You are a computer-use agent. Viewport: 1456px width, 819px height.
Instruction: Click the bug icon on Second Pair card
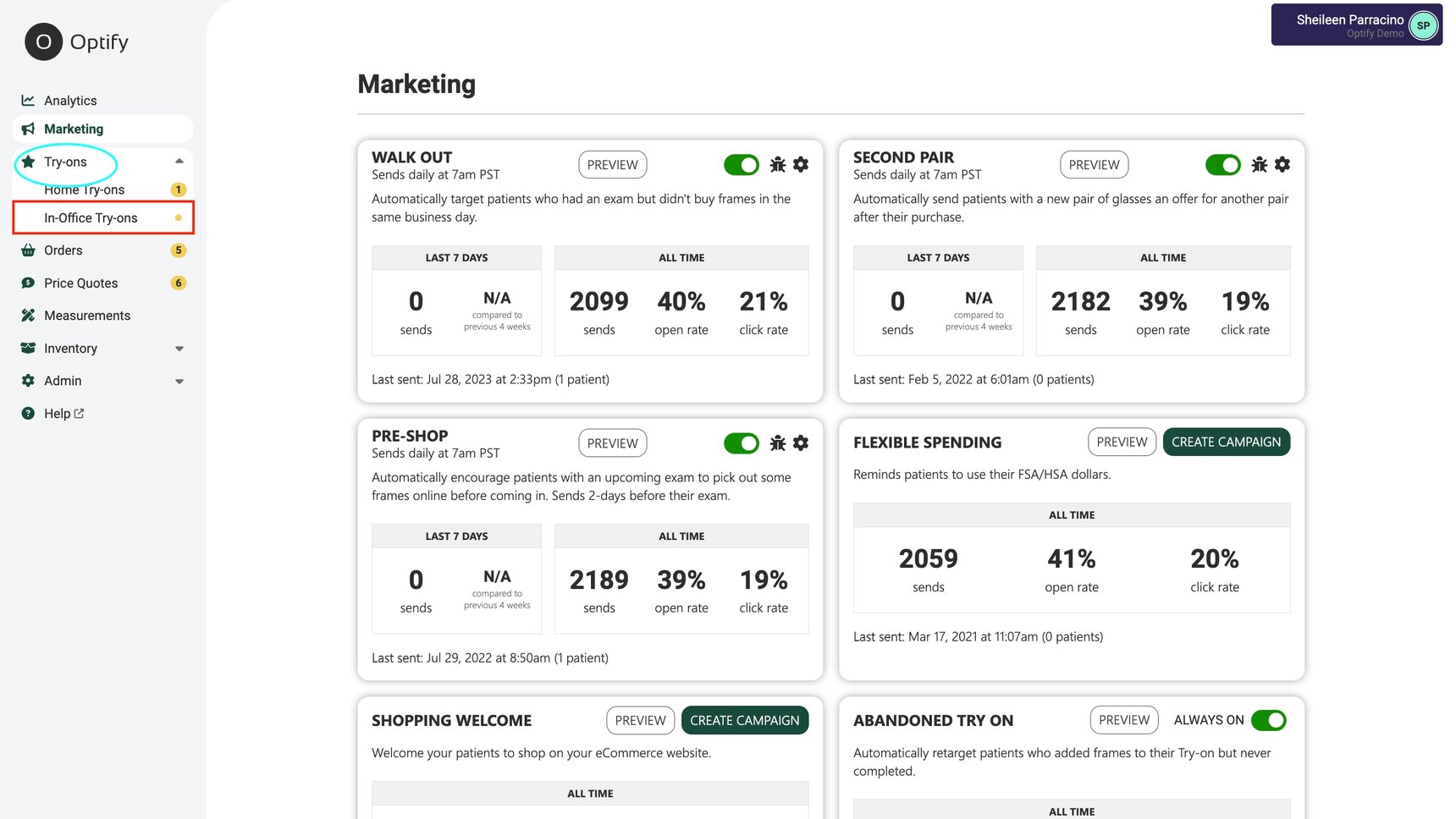[1260, 165]
